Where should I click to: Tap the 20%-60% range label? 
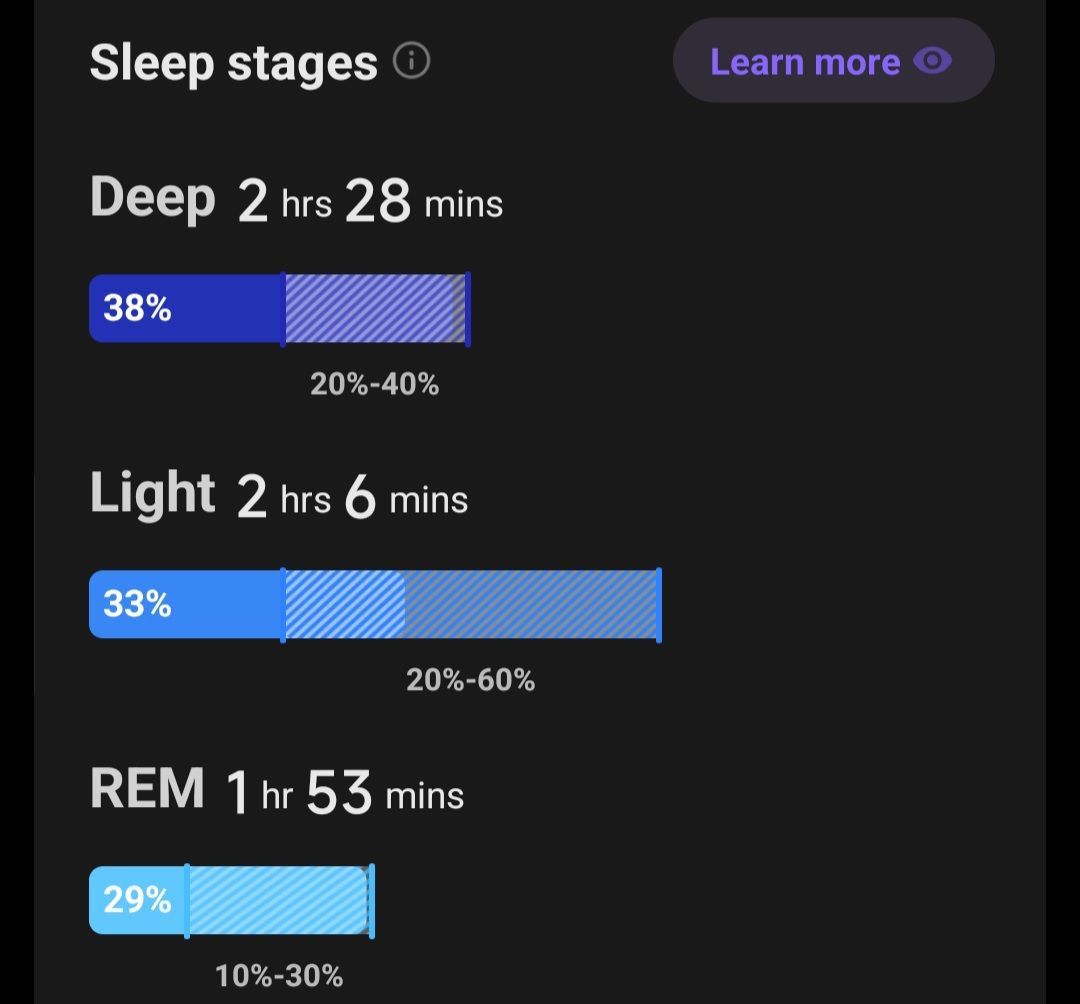470,680
